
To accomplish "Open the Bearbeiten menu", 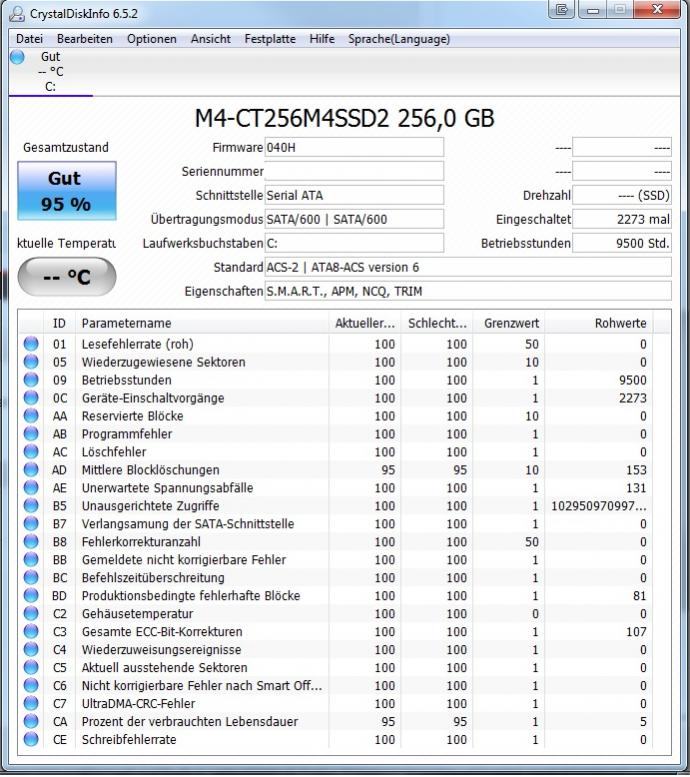I will [x=85, y=39].
